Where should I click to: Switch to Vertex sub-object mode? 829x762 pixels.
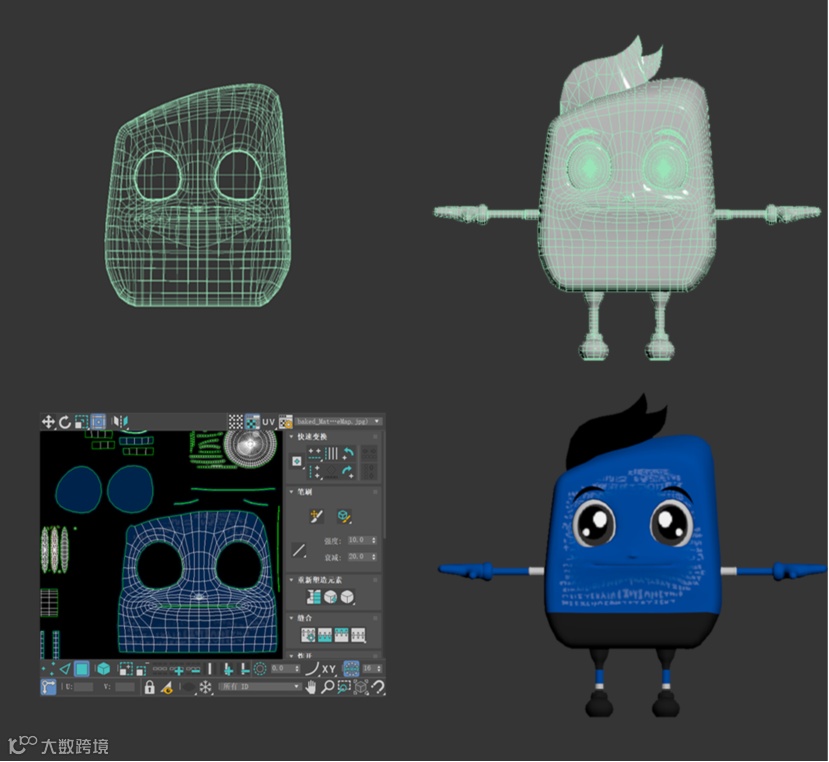(48, 669)
